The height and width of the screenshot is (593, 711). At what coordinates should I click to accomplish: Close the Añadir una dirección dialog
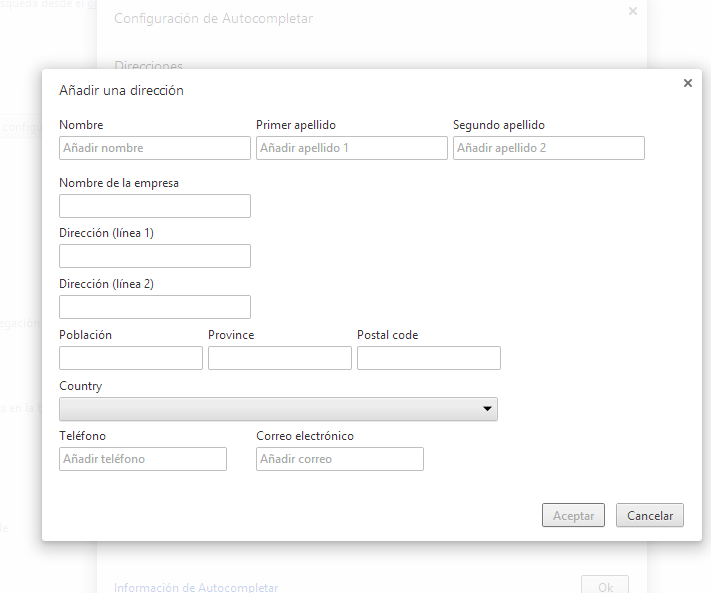687,83
